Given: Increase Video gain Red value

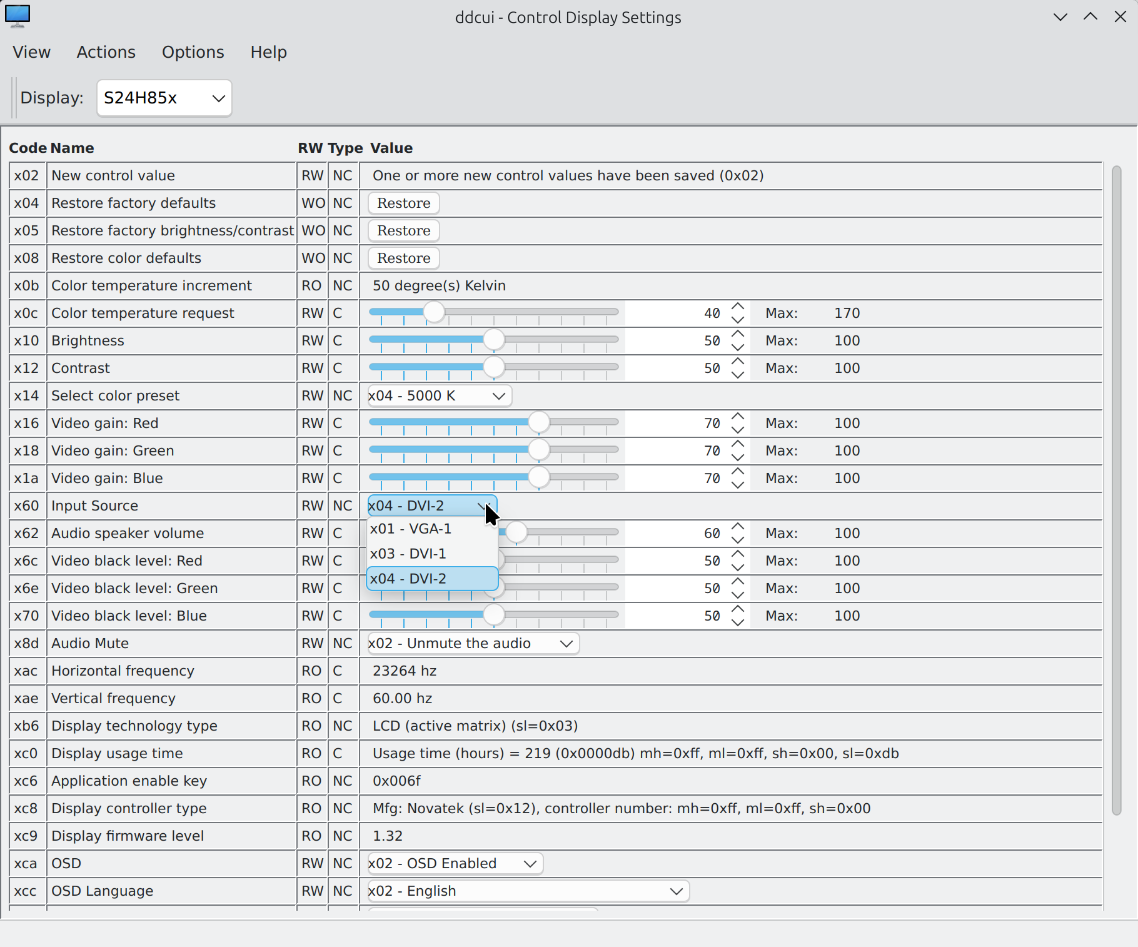Looking at the screenshot, I should 738,417.
